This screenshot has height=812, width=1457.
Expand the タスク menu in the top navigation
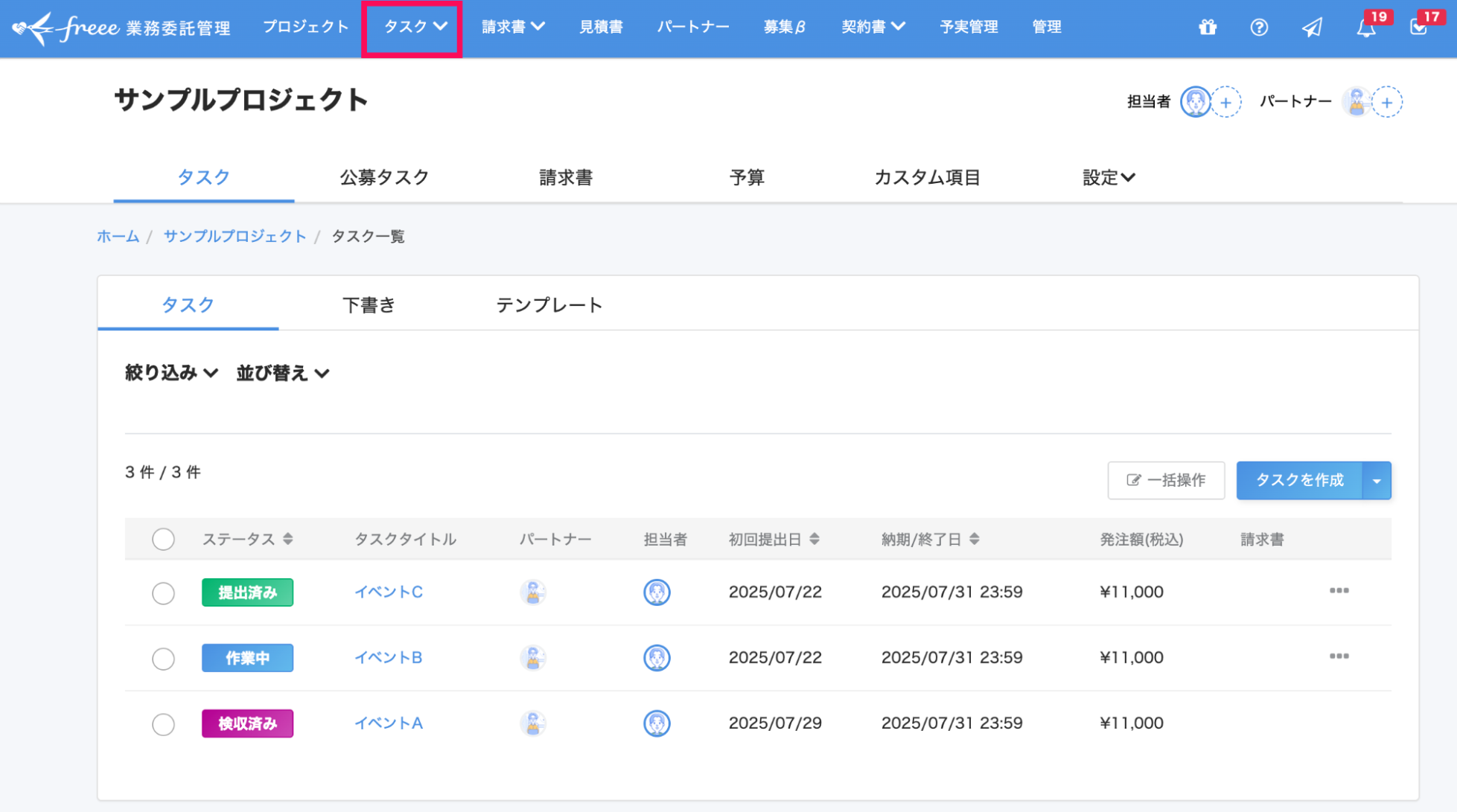pyautogui.click(x=415, y=28)
